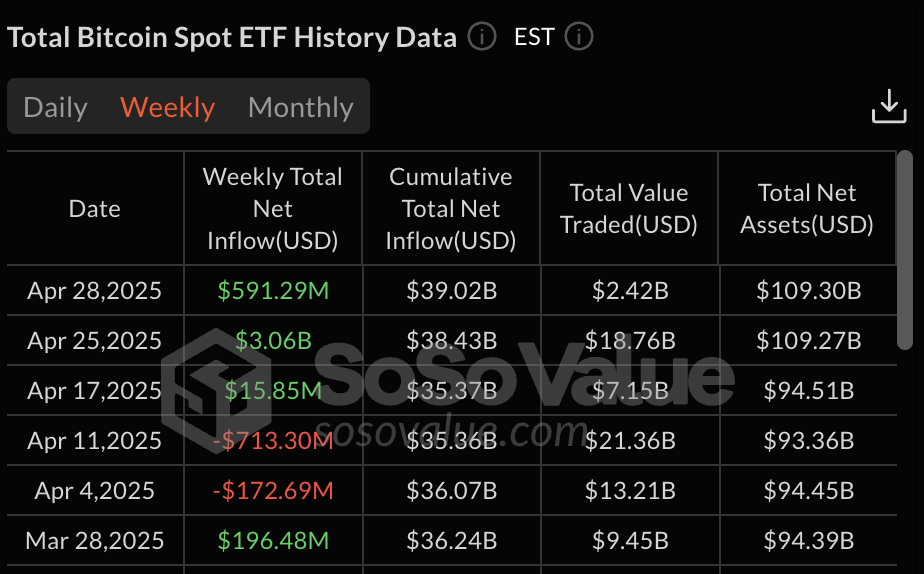Select the Apr 28,2025 date cell
The height and width of the screenshot is (574, 924).
(x=94, y=291)
